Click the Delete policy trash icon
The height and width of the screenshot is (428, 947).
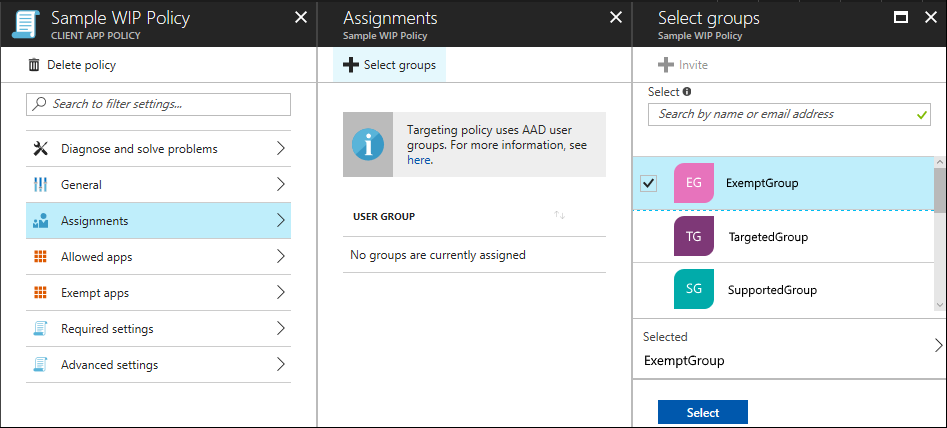click(x=35, y=65)
